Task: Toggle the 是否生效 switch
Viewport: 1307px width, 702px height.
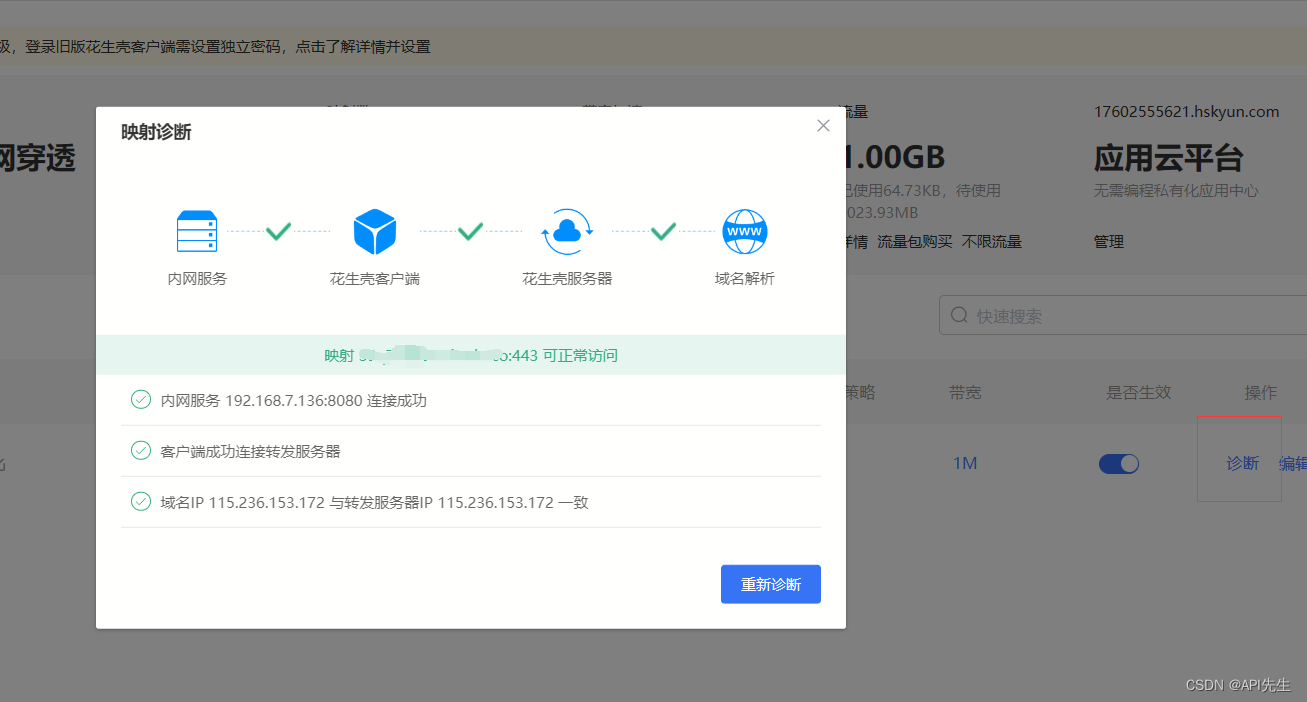Action: pos(1119,464)
